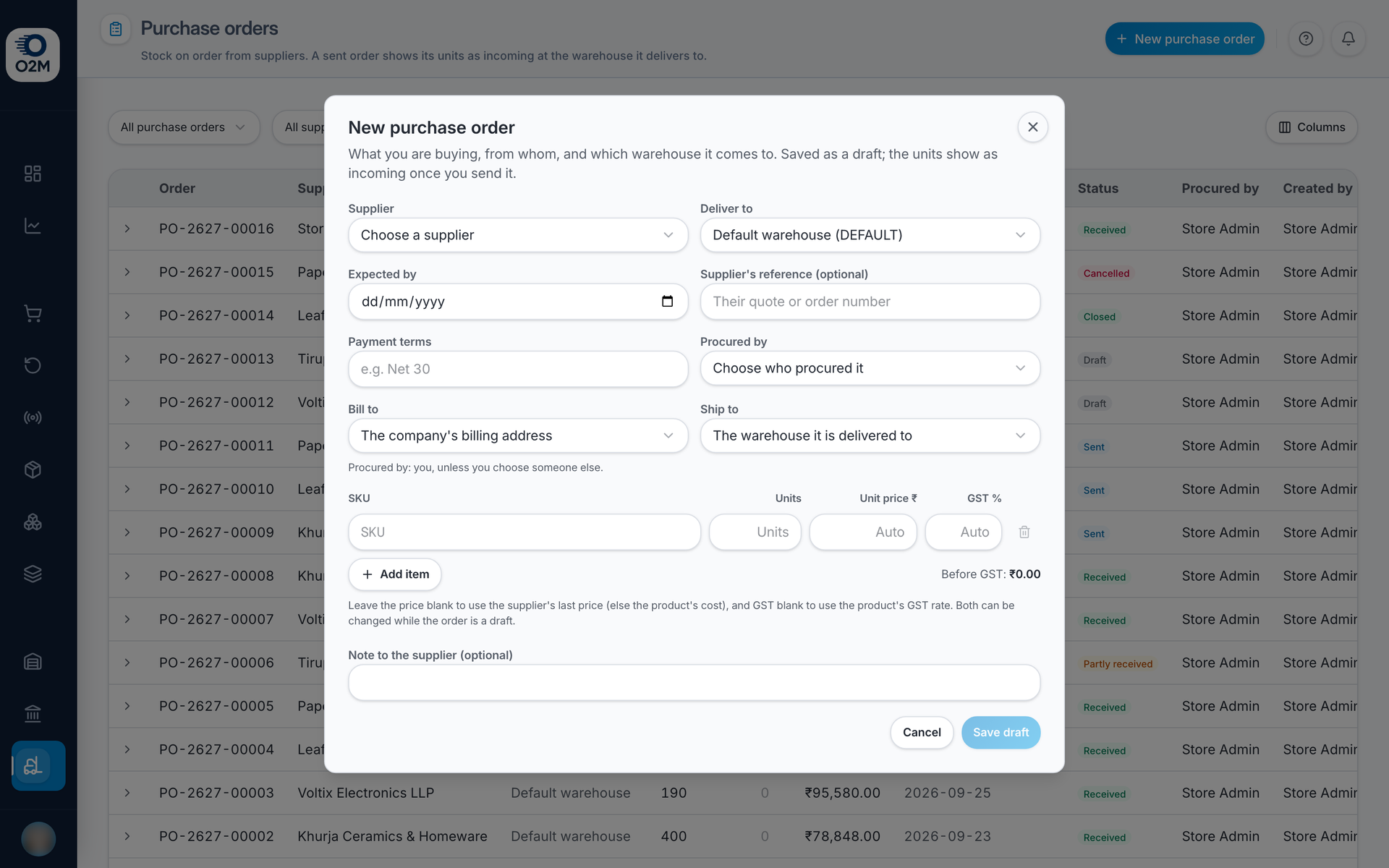Open the Bill to address dropdown
Viewport: 1389px width, 868px height.
click(x=518, y=435)
